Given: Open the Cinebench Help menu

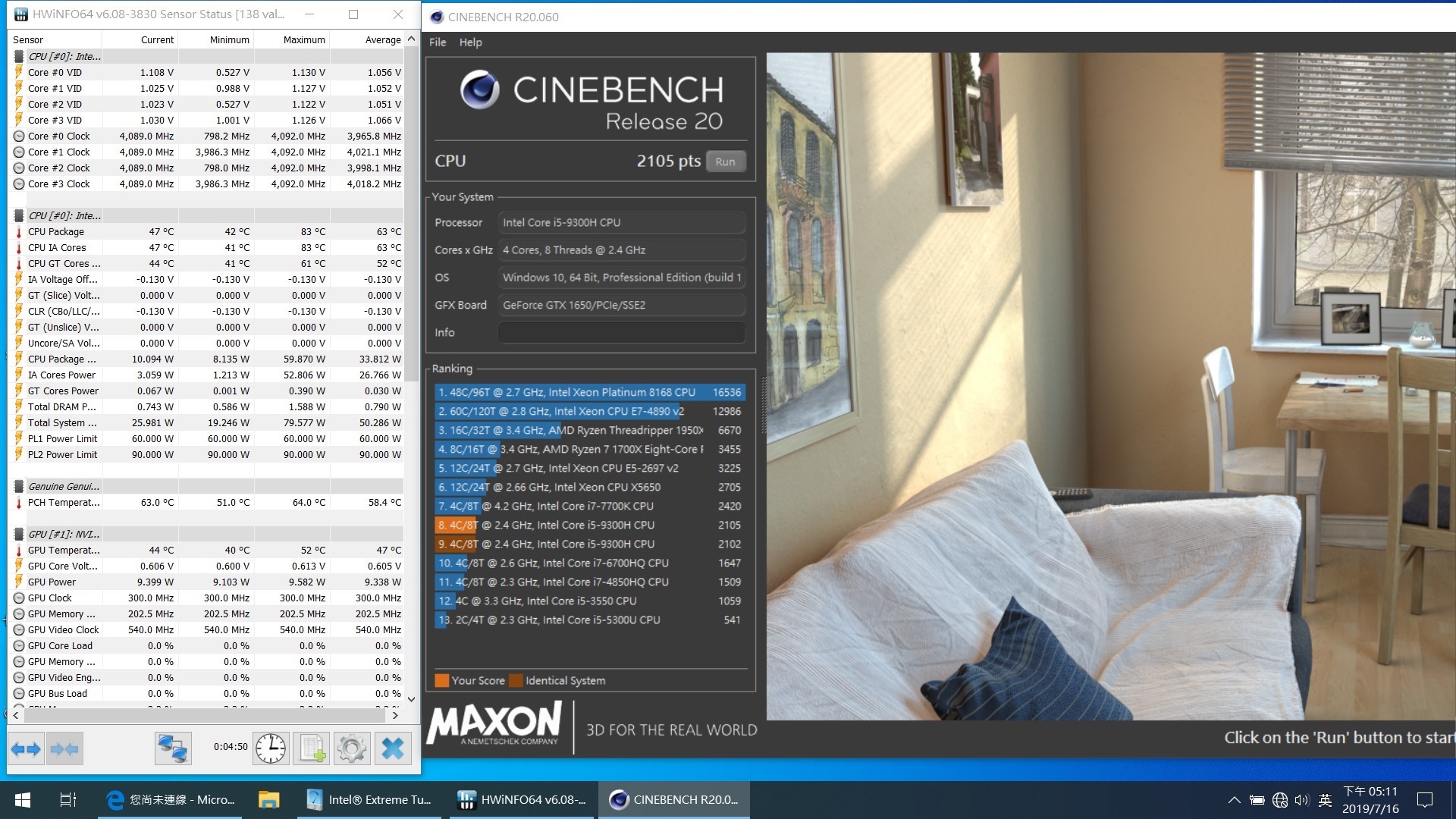Looking at the screenshot, I should pyautogui.click(x=470, y=42).
